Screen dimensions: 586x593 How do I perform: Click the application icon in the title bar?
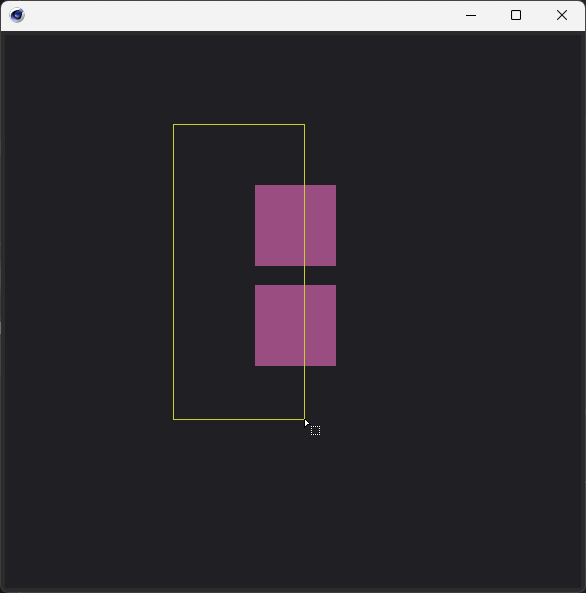pos(17,15)
